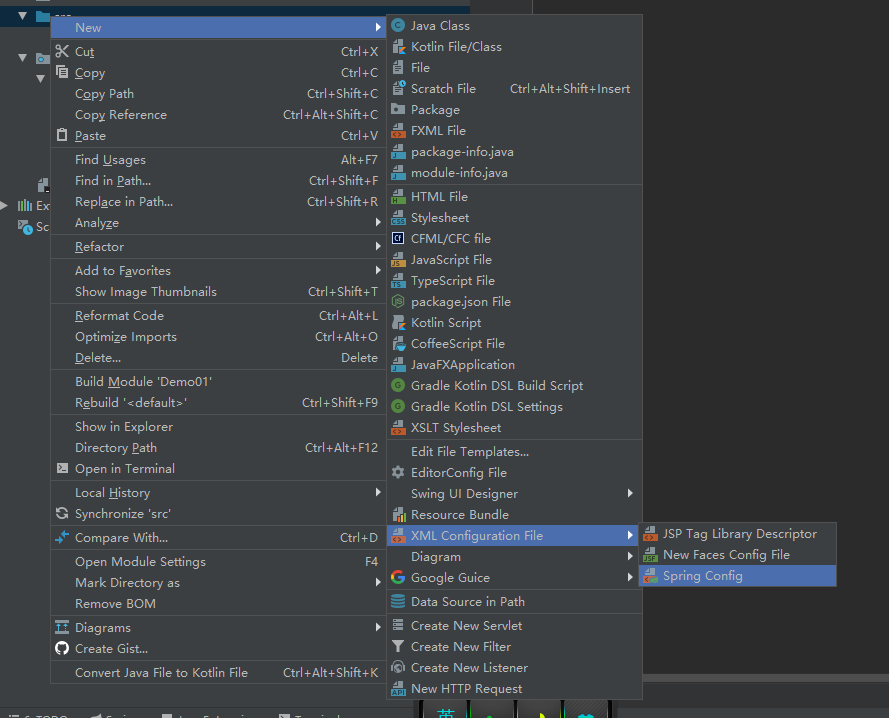
Task: Click the Package folder icon
Action: coord(399,109)
